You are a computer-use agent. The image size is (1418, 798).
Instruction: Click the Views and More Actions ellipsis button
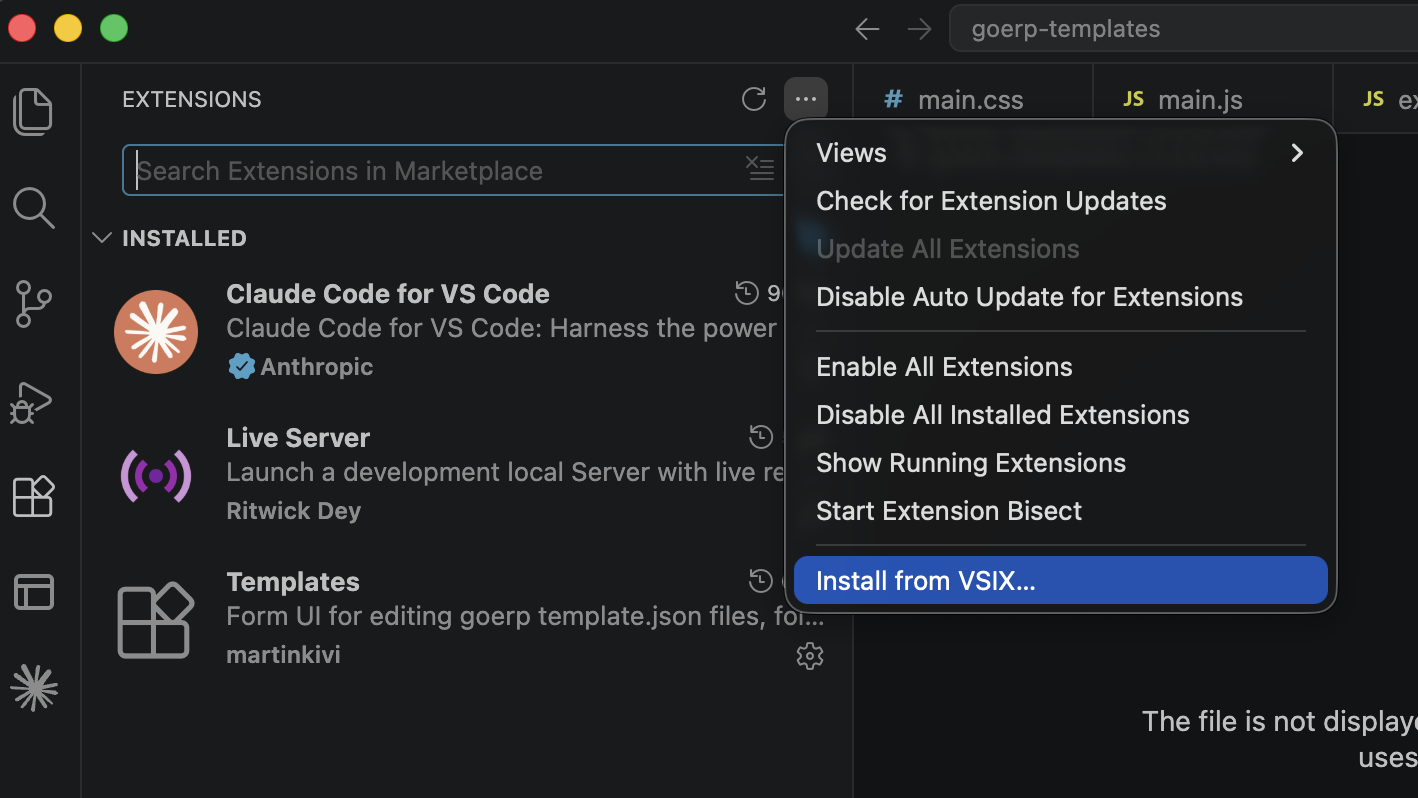(x=806, y=99)
